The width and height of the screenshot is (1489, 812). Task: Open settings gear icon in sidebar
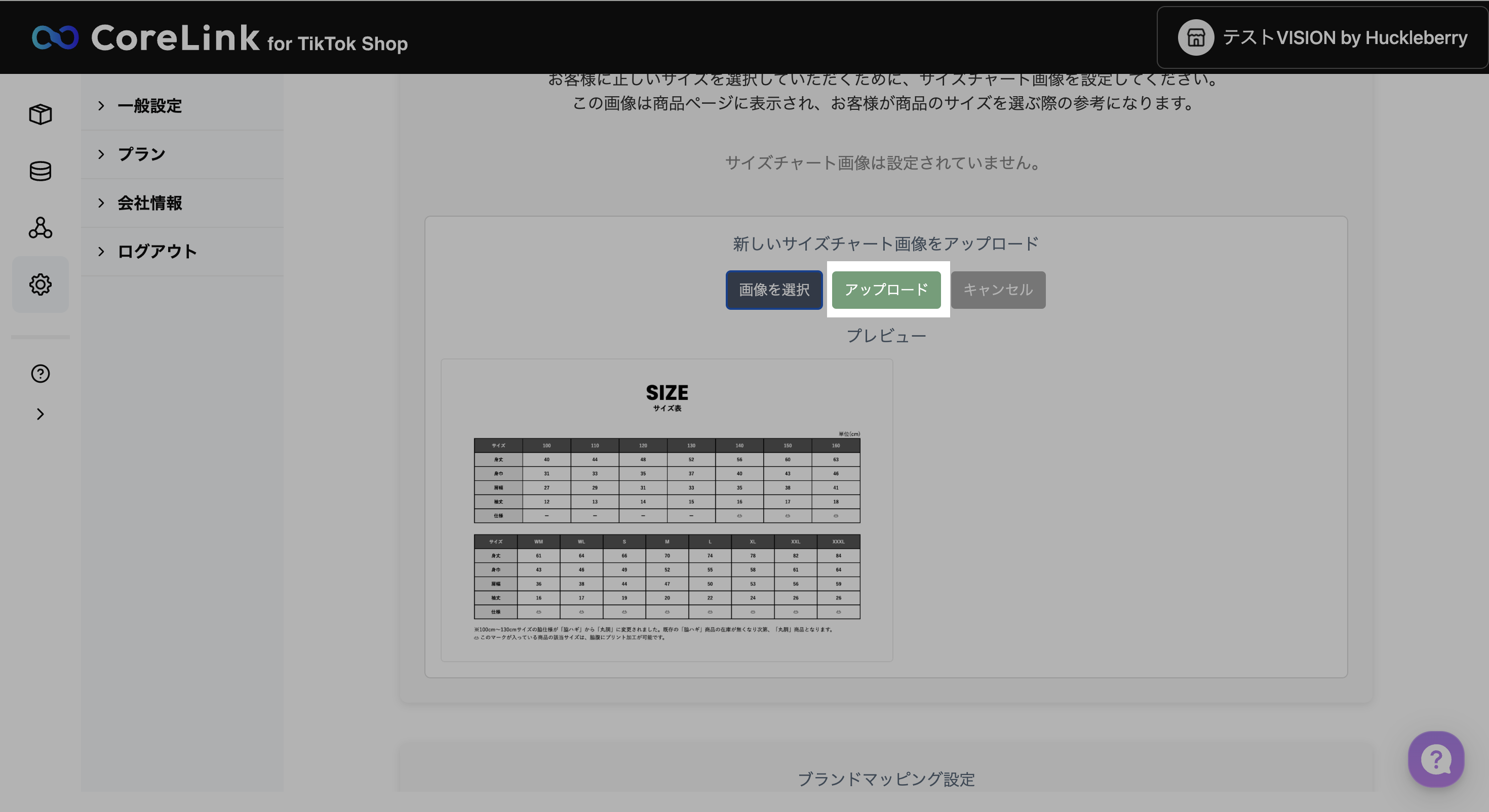(41, 285)
